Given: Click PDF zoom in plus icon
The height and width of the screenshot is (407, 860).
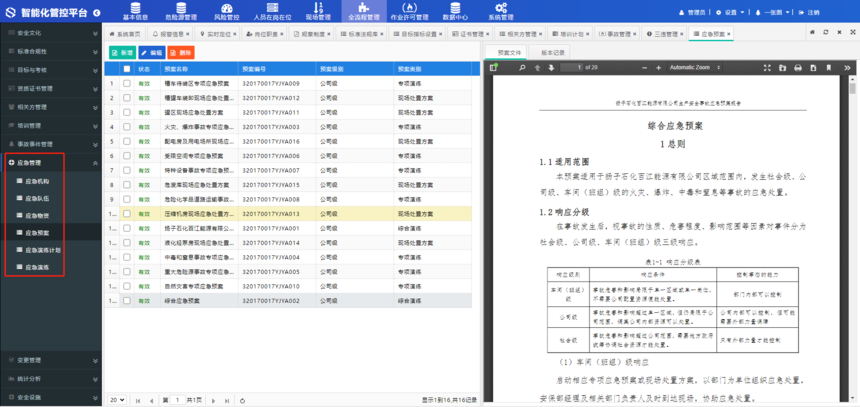Looking at the screenshot, I should click(658, 68).
